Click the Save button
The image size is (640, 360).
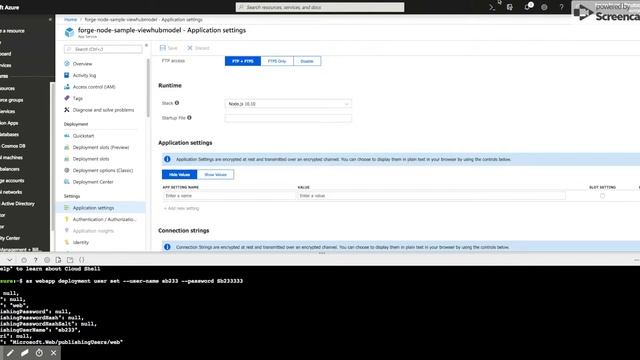(x=169, y=48)
